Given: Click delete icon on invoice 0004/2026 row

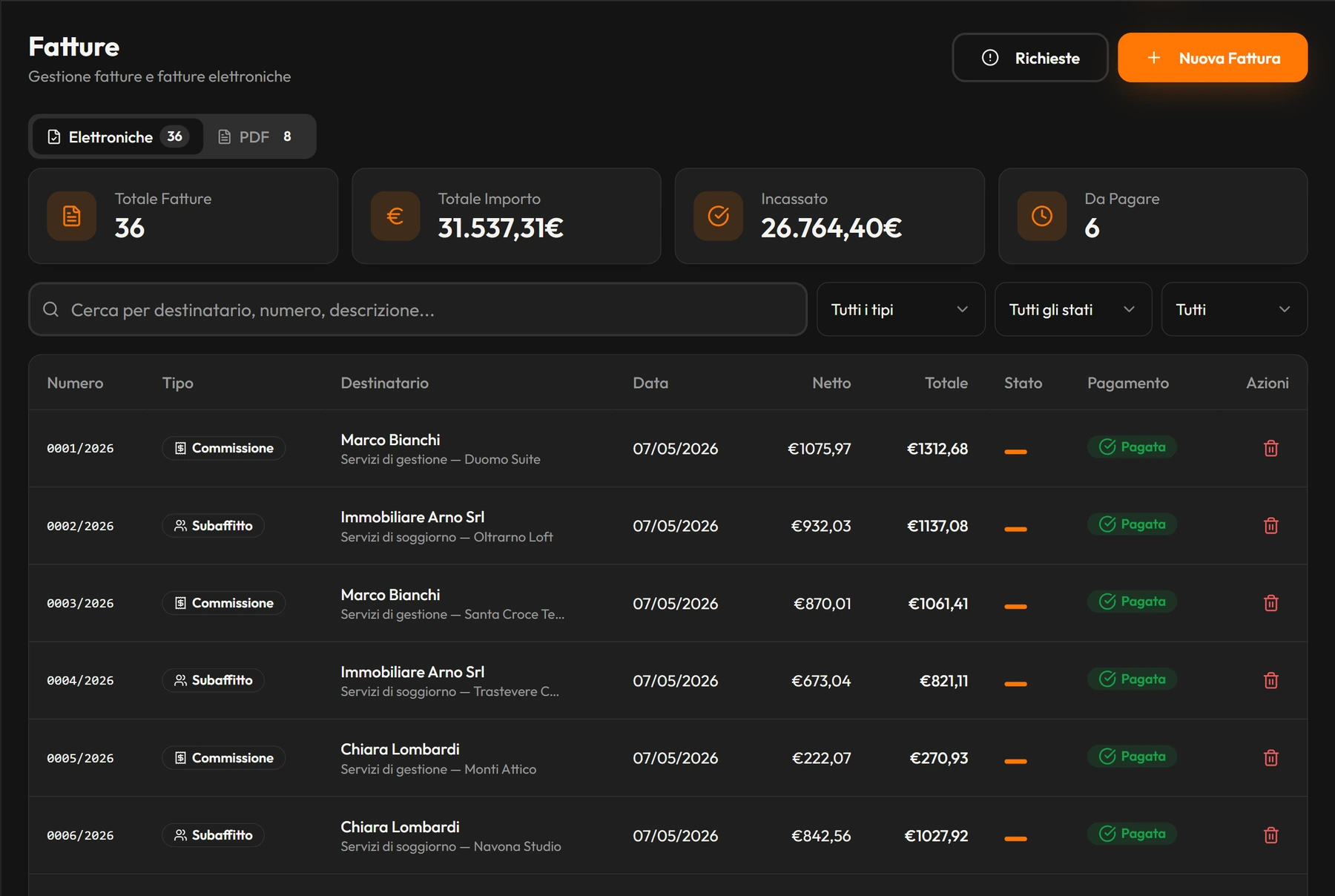Looking at the screenshot, I should point(1270,680).
